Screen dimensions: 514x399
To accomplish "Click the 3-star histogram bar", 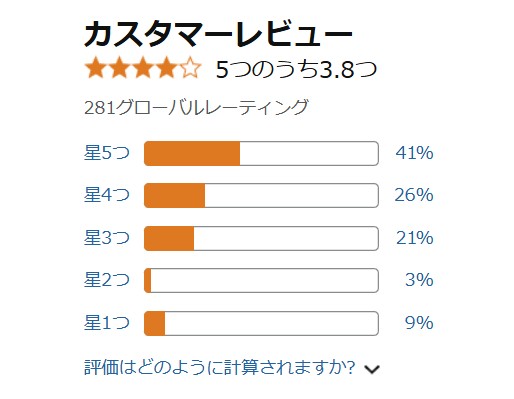I will pos(261,238).
